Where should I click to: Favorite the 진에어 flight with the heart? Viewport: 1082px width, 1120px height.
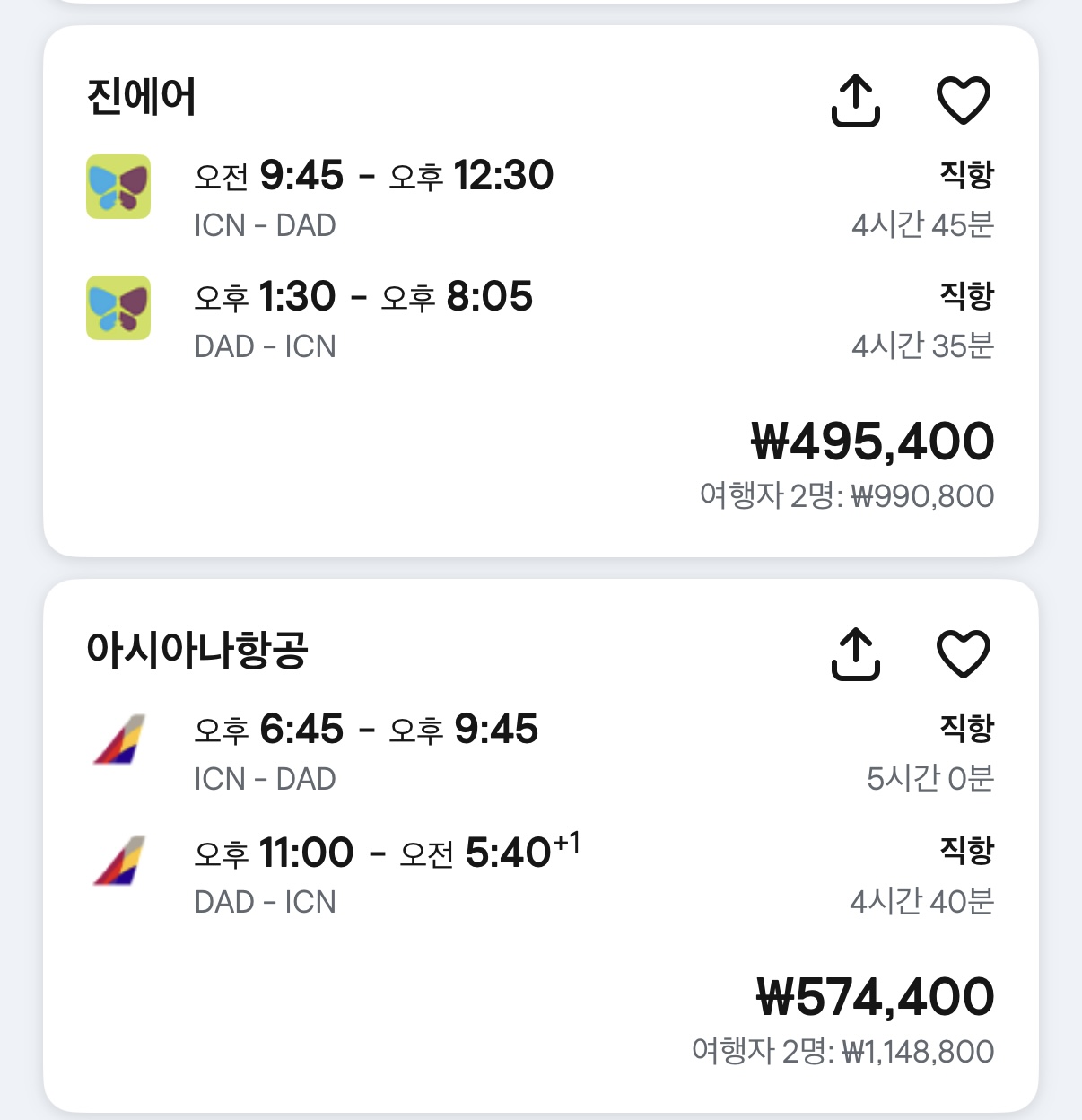coord(963,100)
